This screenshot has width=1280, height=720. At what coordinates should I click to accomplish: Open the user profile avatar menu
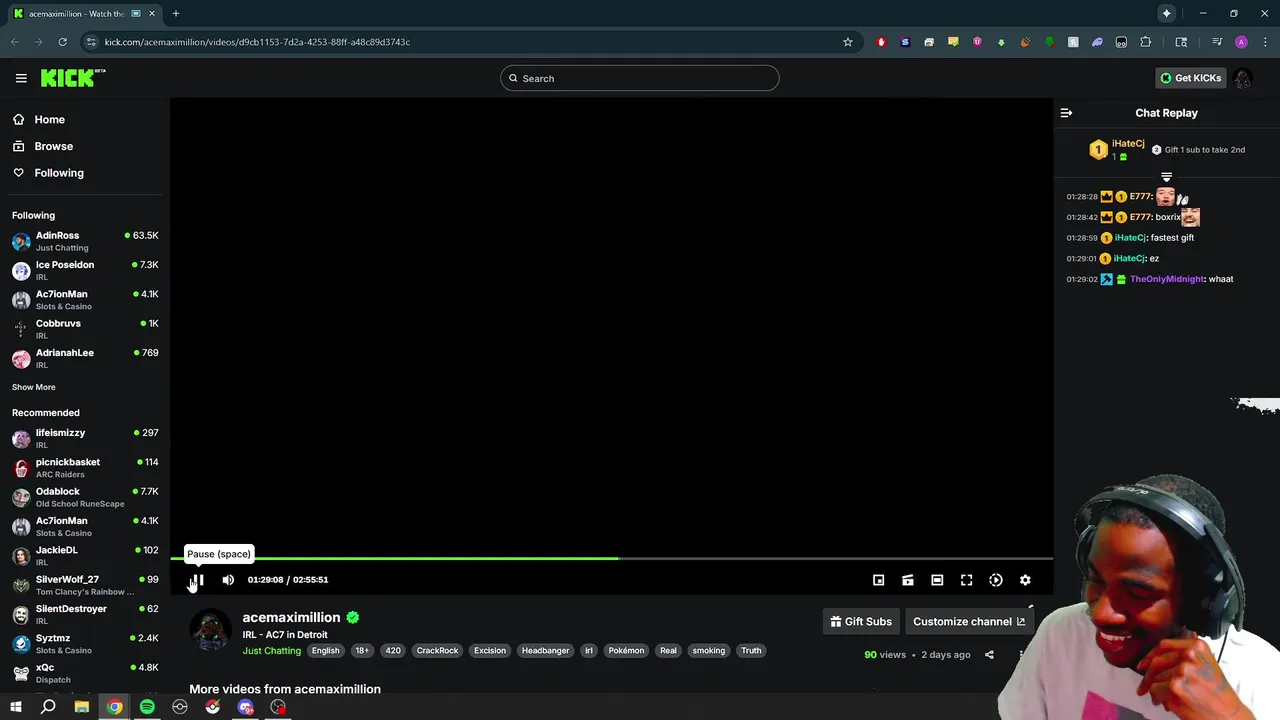click(1242, 78)
